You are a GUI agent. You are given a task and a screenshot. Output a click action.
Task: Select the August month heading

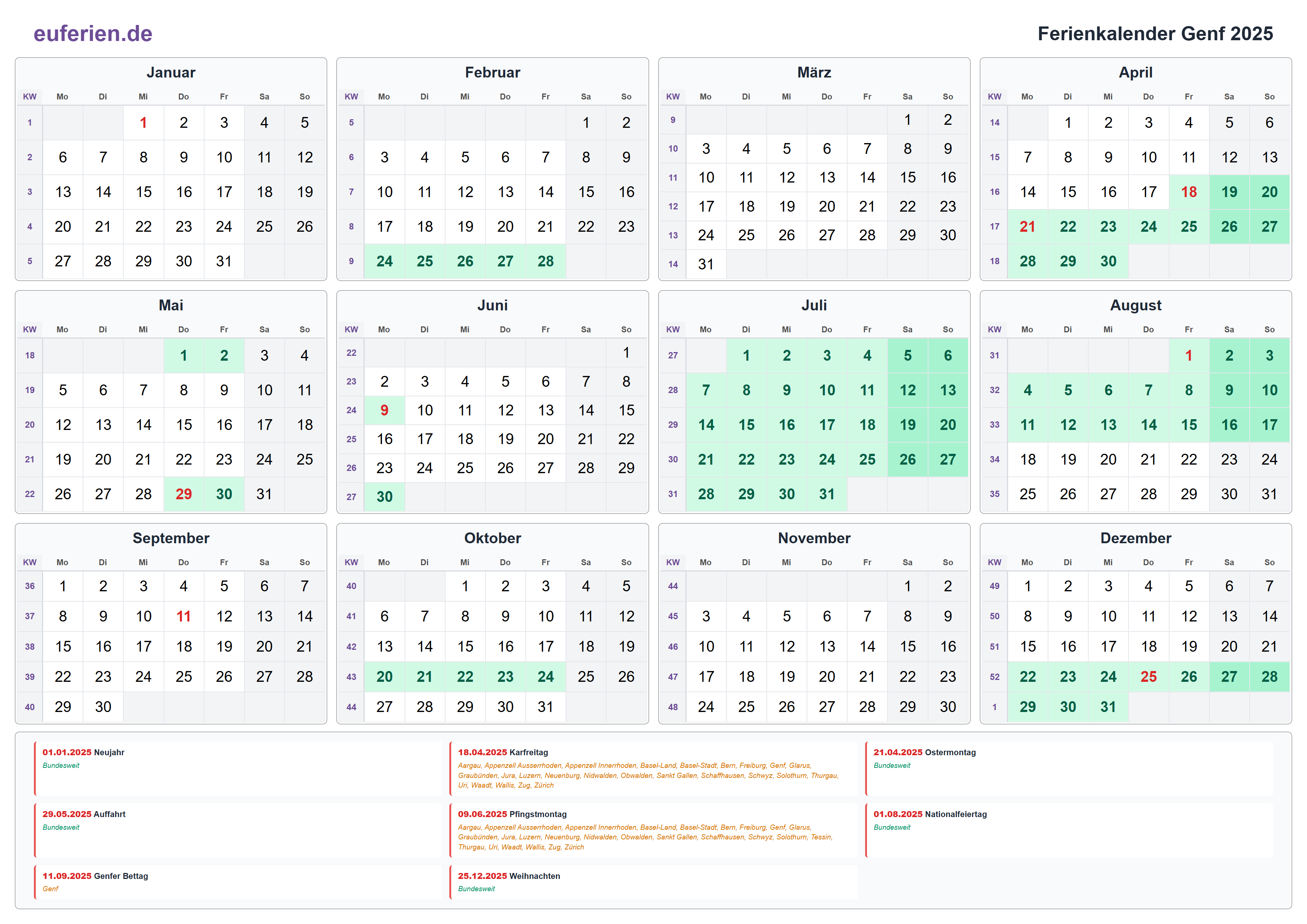click(x=1136, y=305)
